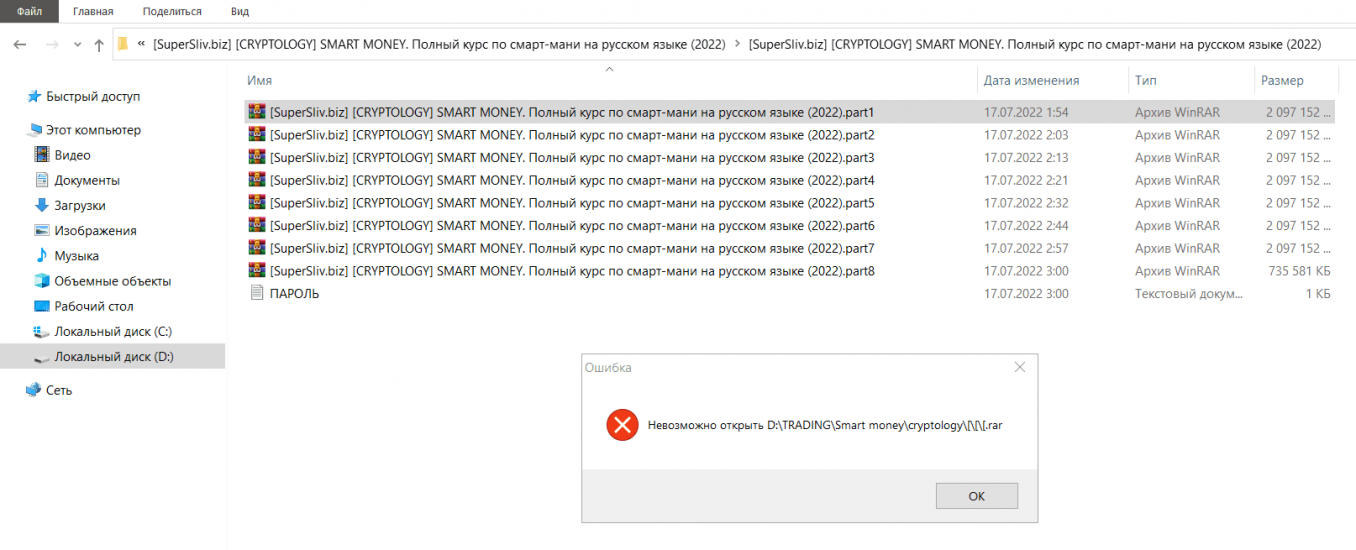The width and height of the screenshot is (1356, 550).
Task: Open the Файл menu tab
Action: [29, 11]
